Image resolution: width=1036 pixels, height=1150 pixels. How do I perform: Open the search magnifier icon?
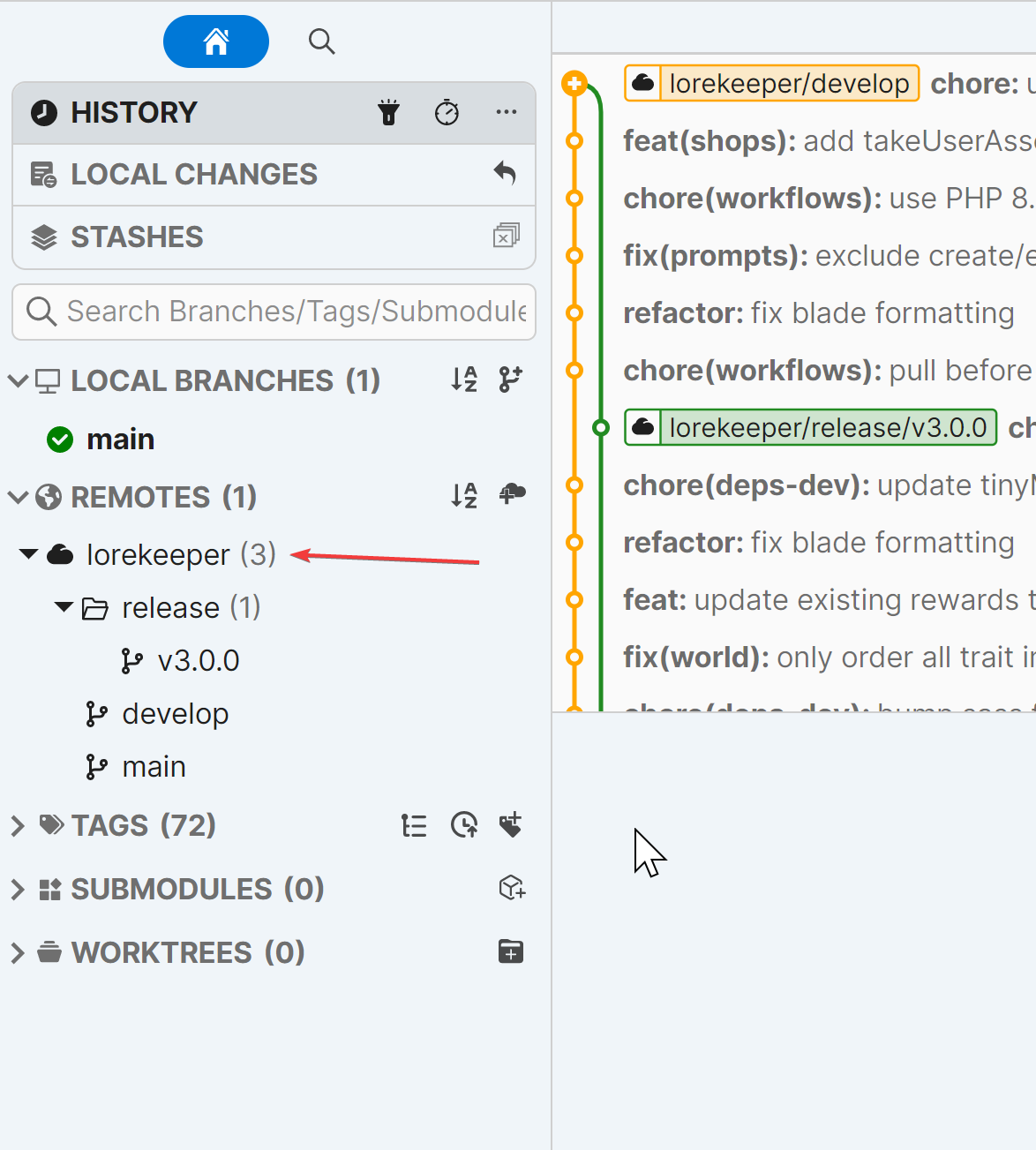pyautogui.click(x=321, y=41)
